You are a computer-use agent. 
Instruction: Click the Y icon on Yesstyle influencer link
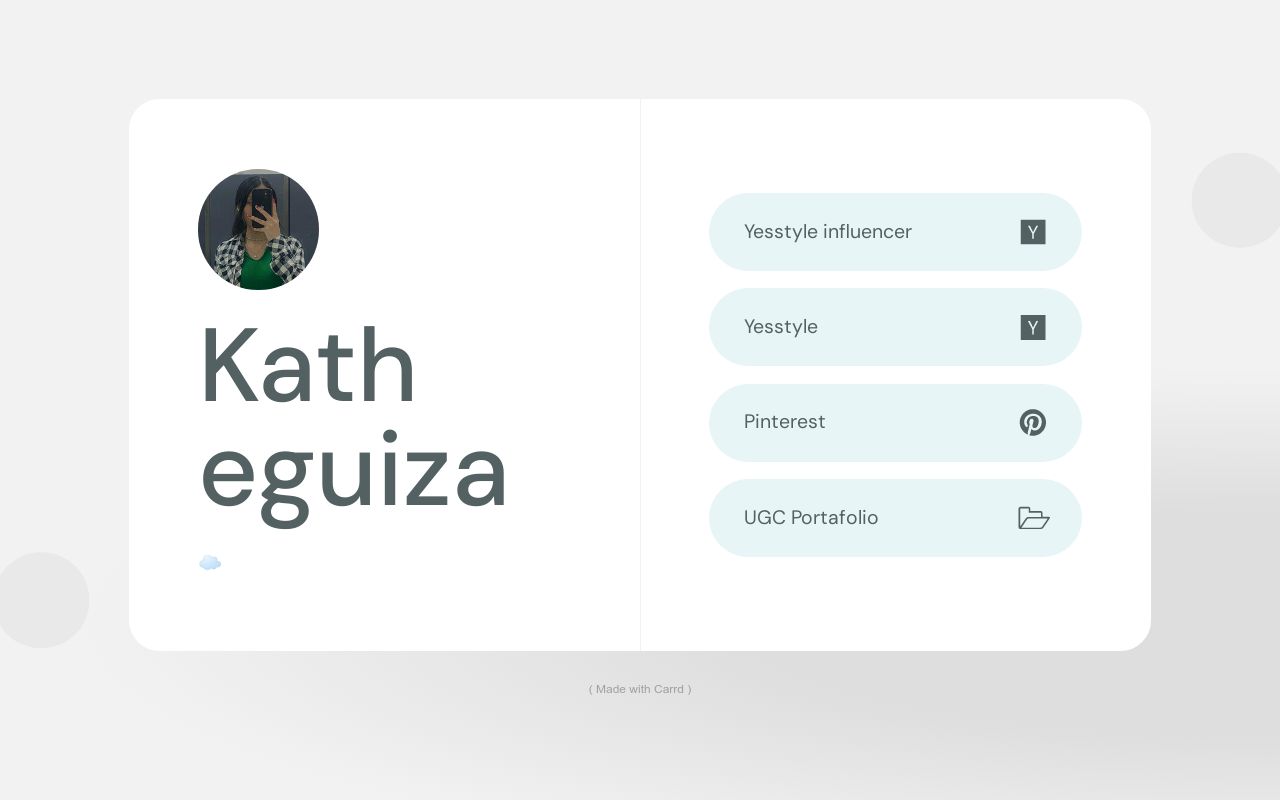click(x=1033, y=232)
